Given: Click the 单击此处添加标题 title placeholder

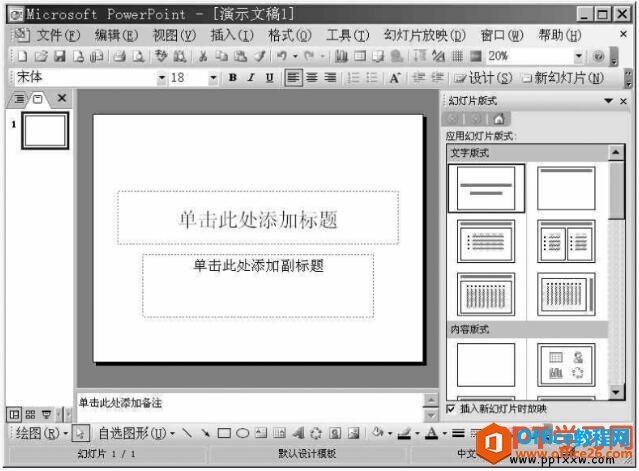Looking at the screenshot, I should tap(258, 218).
